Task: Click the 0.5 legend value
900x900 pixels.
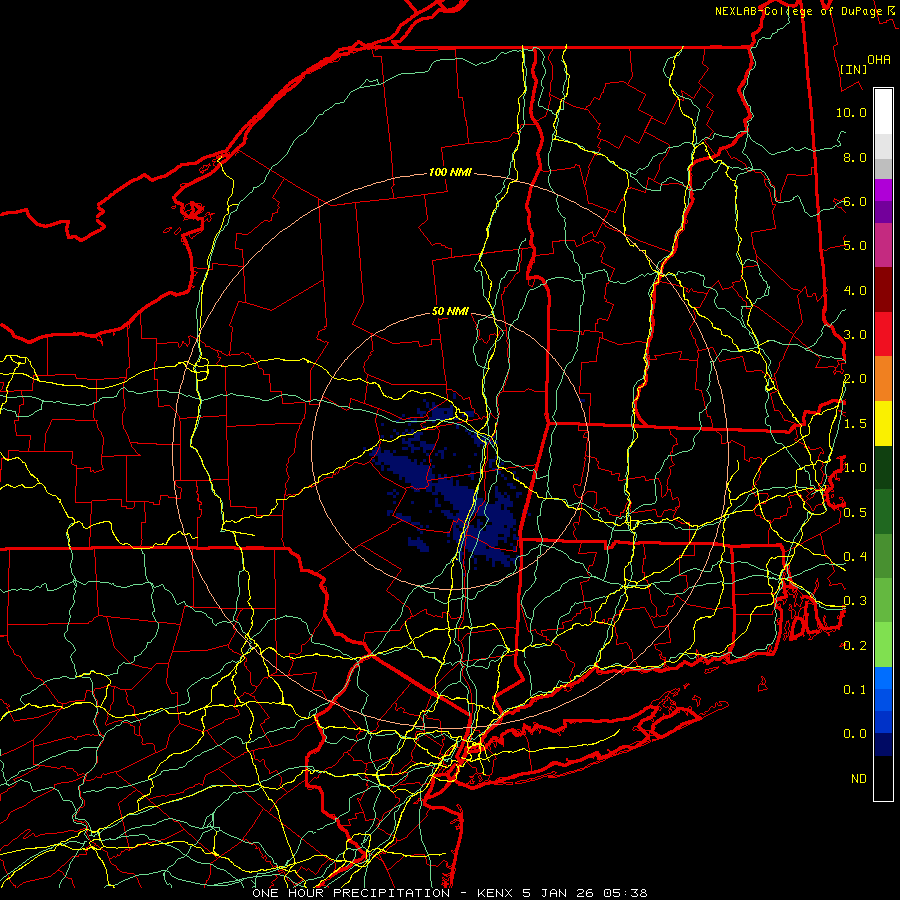Action: [x=855, y=513]
